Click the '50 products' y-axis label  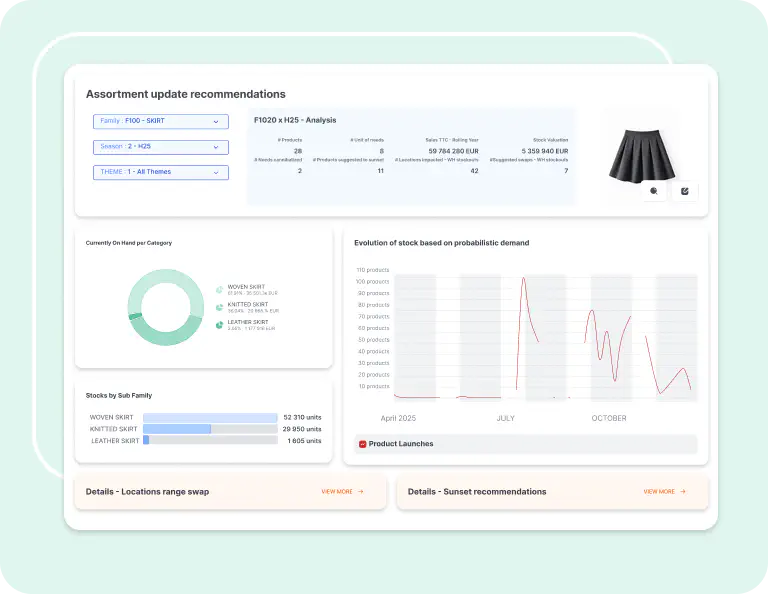(373, 340)
